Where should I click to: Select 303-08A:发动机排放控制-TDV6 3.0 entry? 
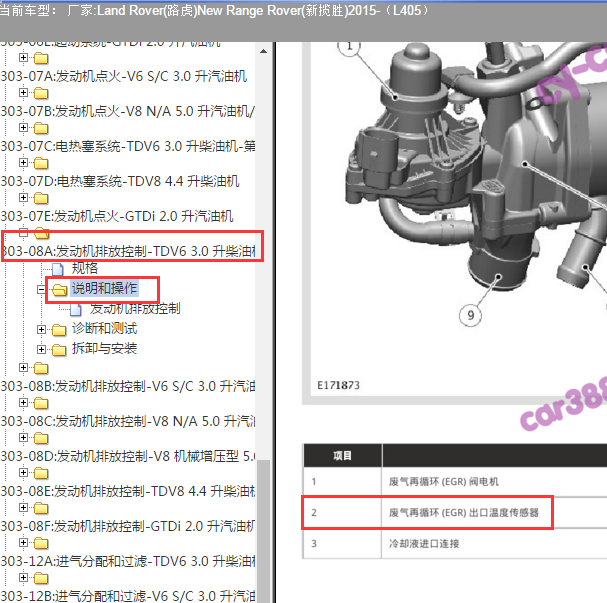pyautogui.click(x=129, y=251)
